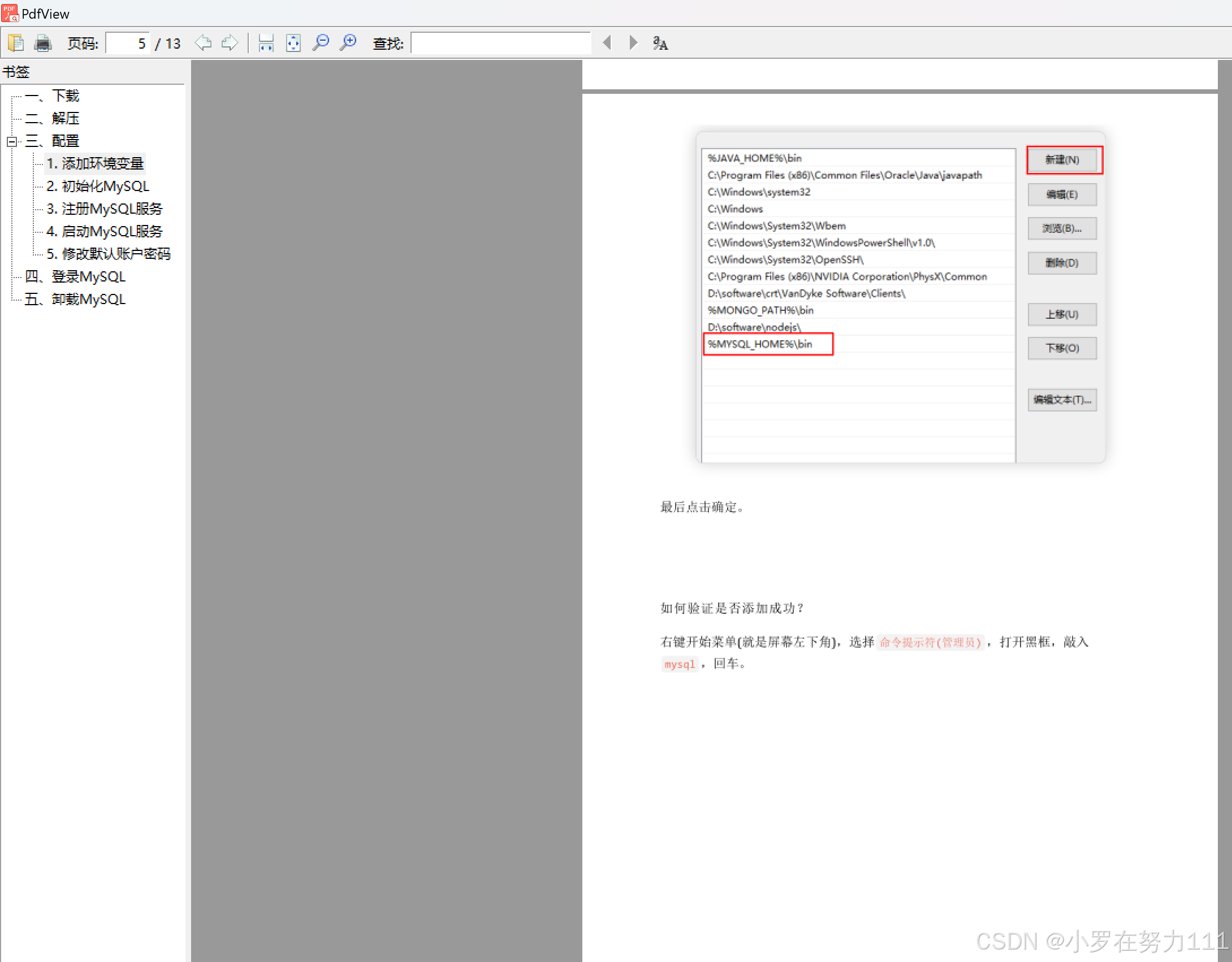Image resolution: width=1232 pixels, height=962 pixels.
Task: Click the open file icon
Action: click(16, 43)
